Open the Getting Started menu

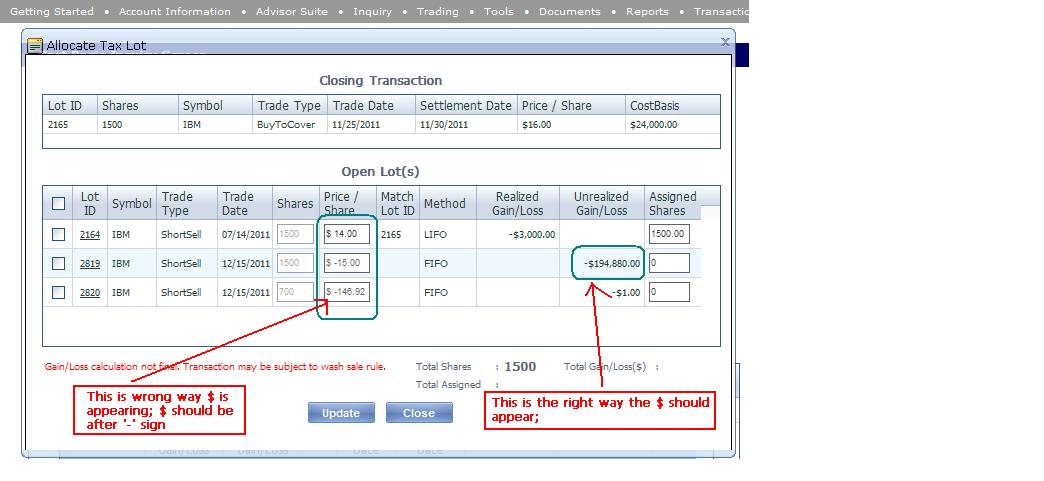(x=52, y=11)
